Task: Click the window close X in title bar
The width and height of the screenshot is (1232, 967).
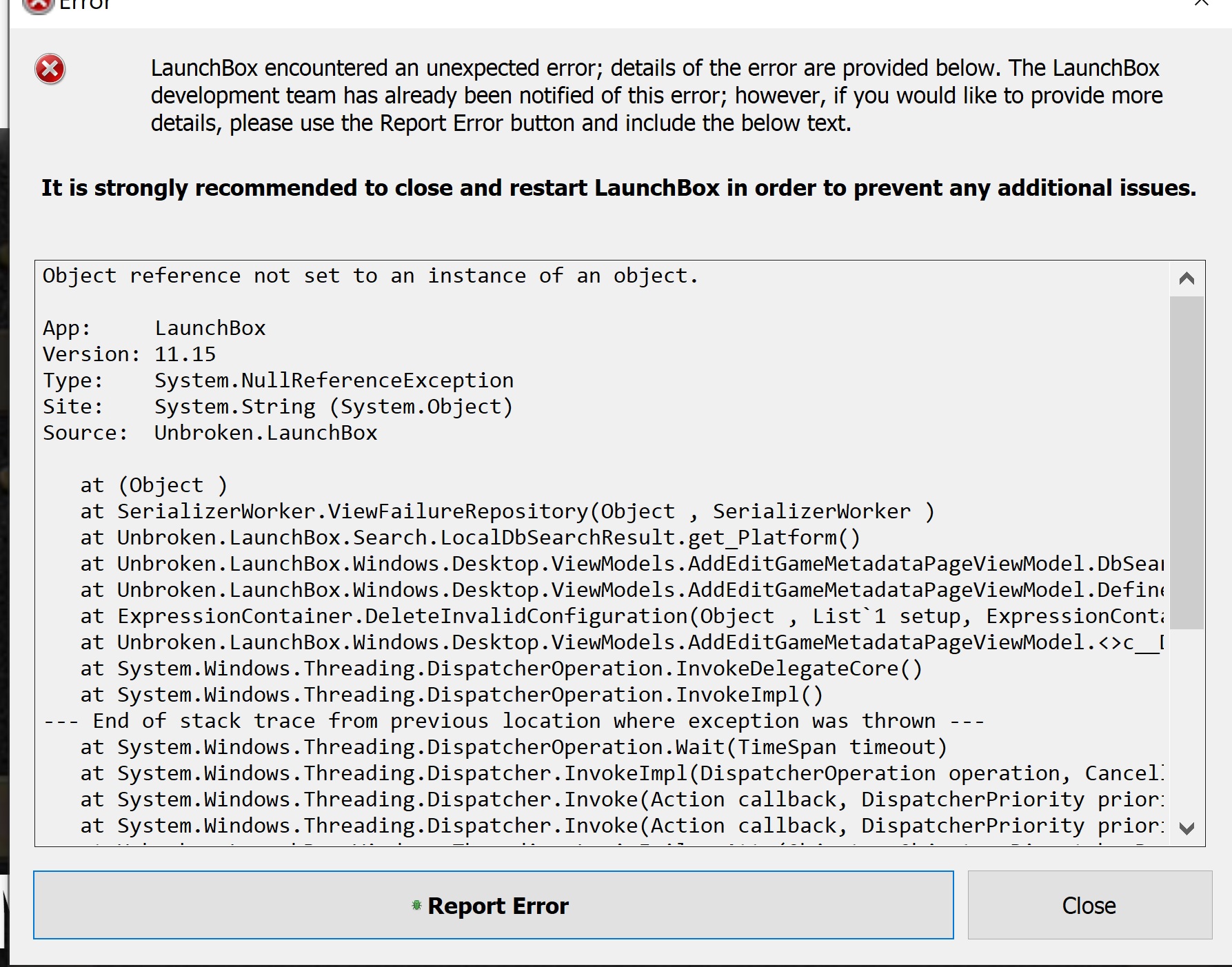Action: click(x=1202, y=3)
